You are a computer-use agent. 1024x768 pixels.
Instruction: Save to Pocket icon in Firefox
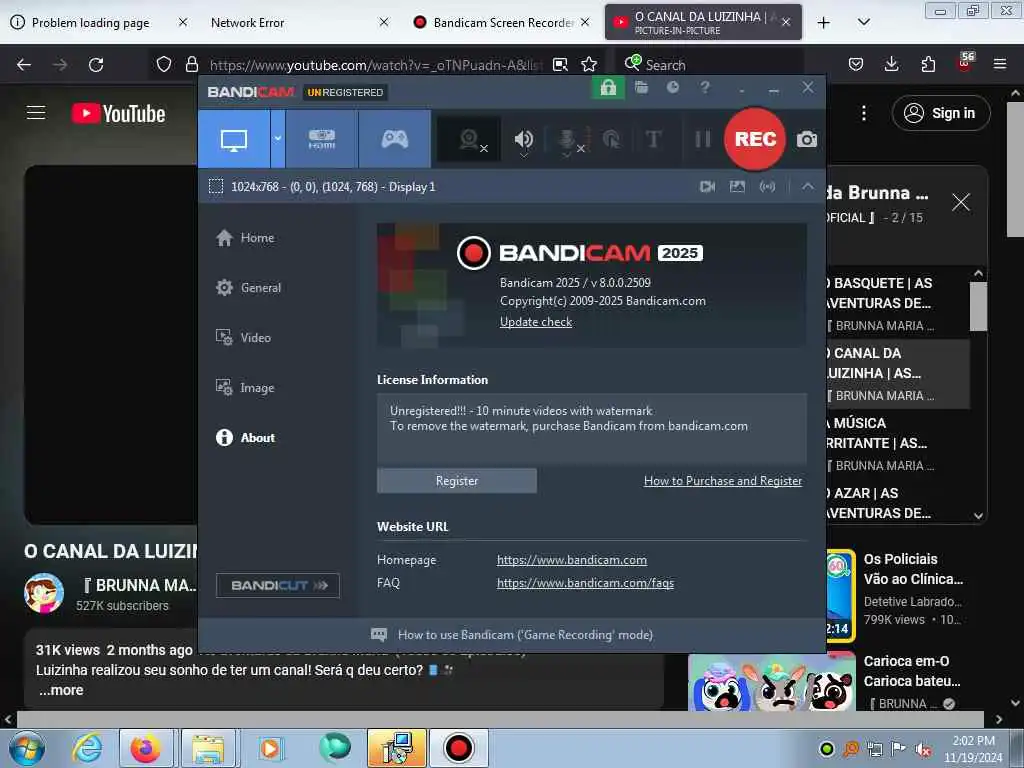click(x=856, y=64)
